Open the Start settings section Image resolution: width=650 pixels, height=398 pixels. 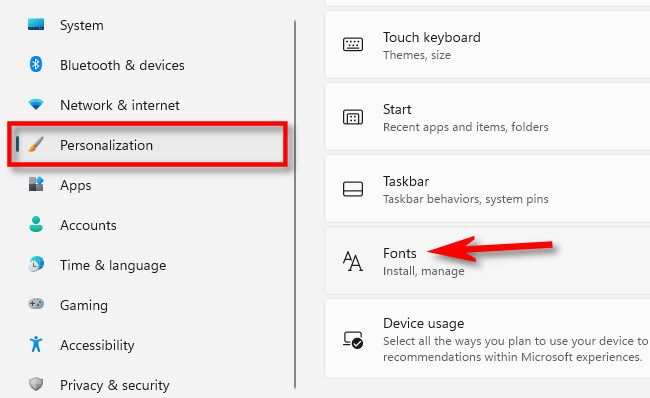[x=487, y=117]
